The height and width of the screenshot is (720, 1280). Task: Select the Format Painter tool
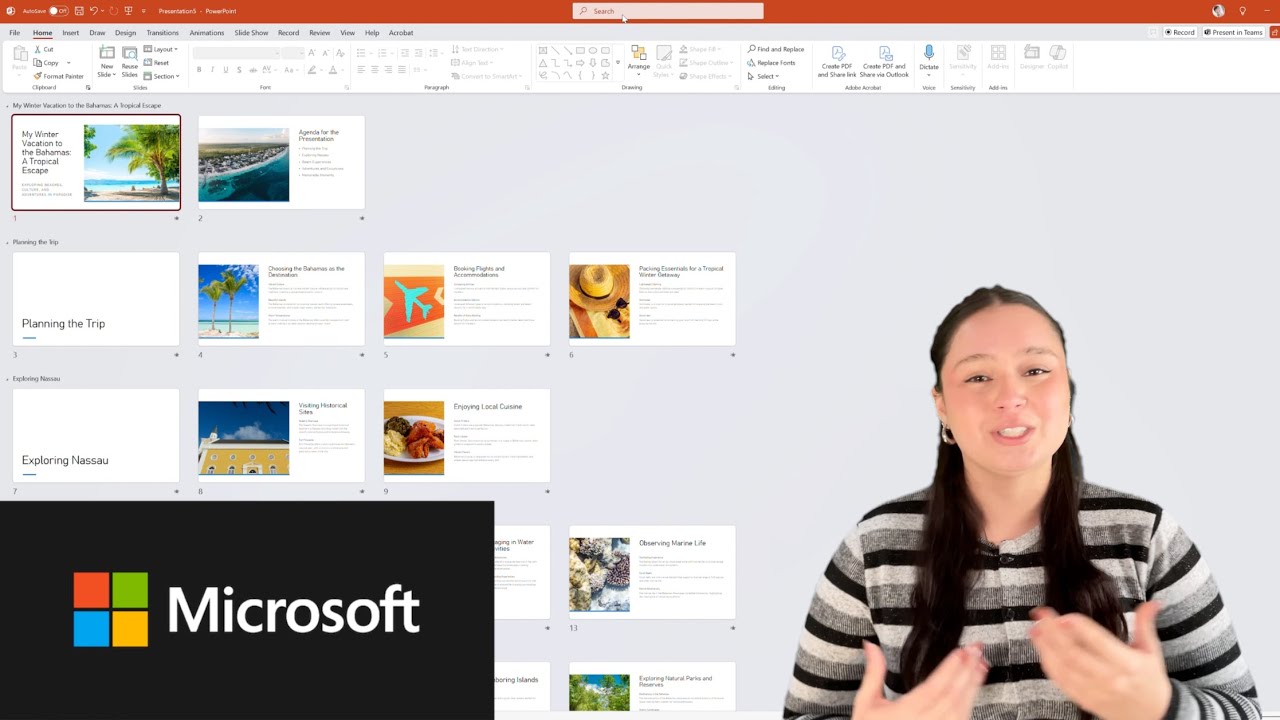[58, 76]
